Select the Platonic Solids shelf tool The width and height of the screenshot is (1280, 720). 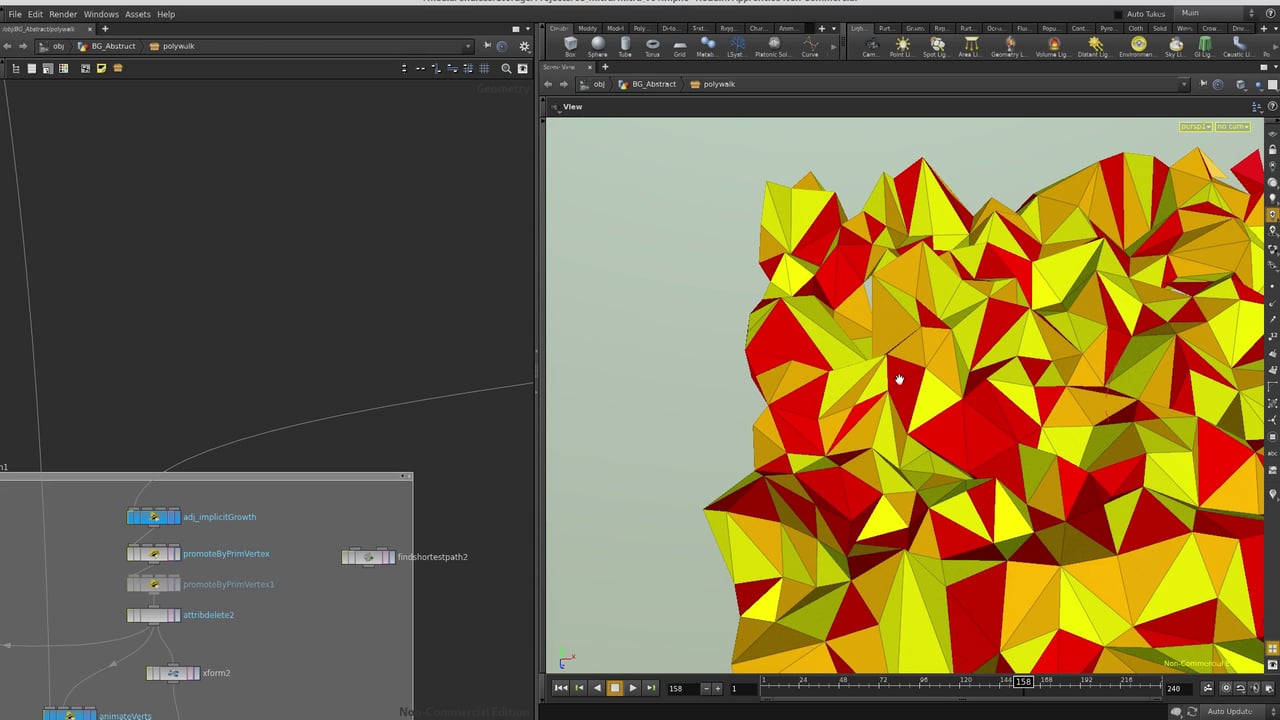coord(773,47)
